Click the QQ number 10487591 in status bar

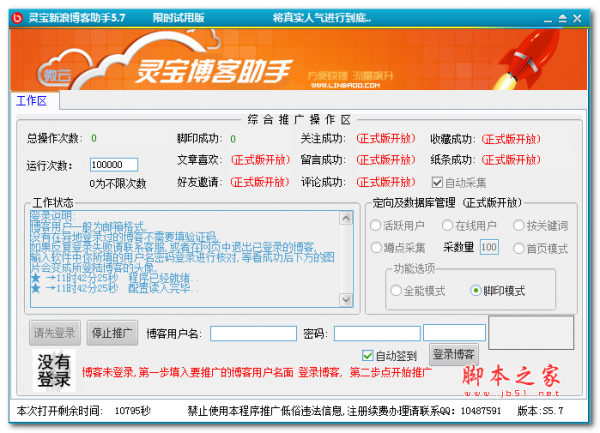pyautogui.click(x=481, y=411)
